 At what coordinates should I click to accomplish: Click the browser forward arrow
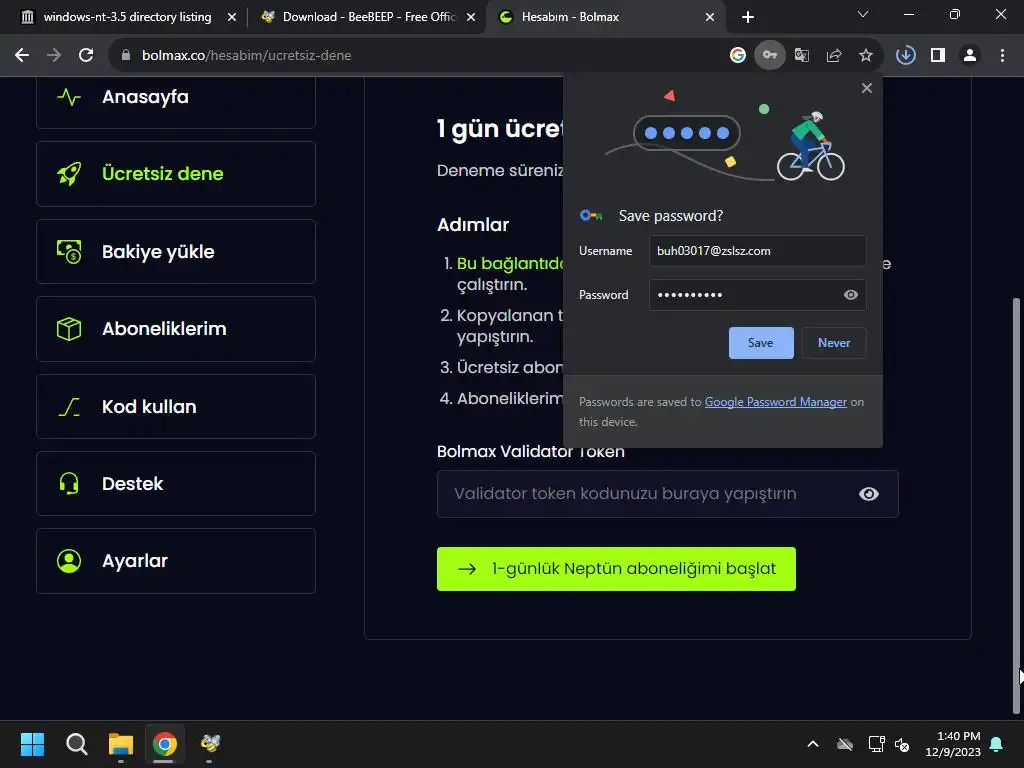pyautogui.click(x=54, y=56)
